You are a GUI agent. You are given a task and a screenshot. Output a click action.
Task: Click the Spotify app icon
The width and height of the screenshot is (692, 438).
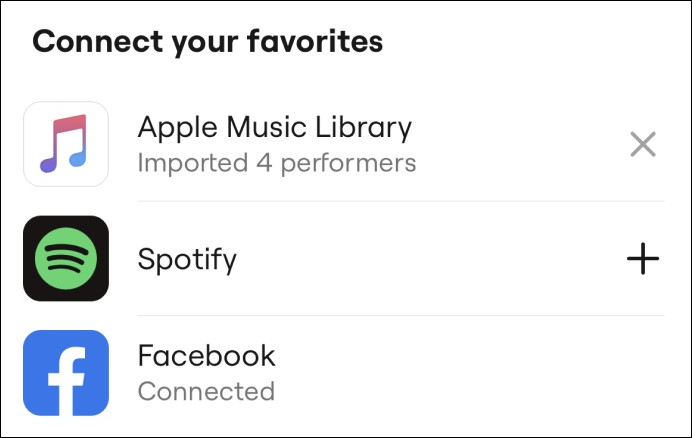[66, 258]
